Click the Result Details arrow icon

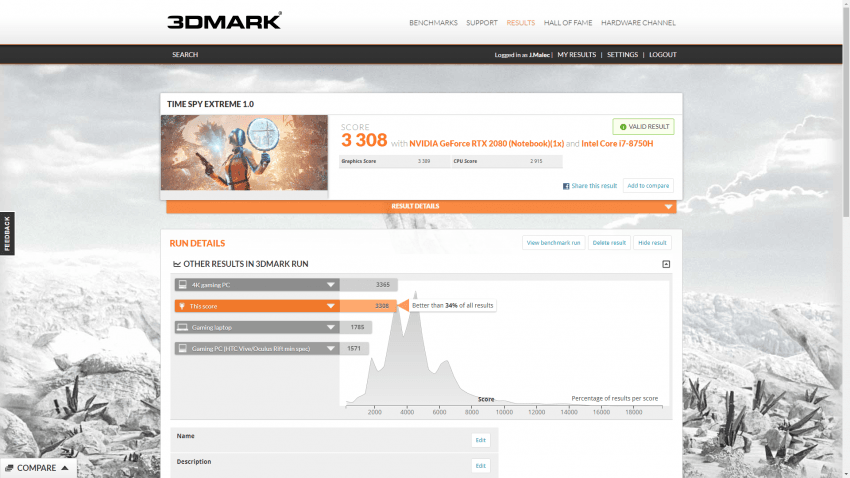pos(668,206)
